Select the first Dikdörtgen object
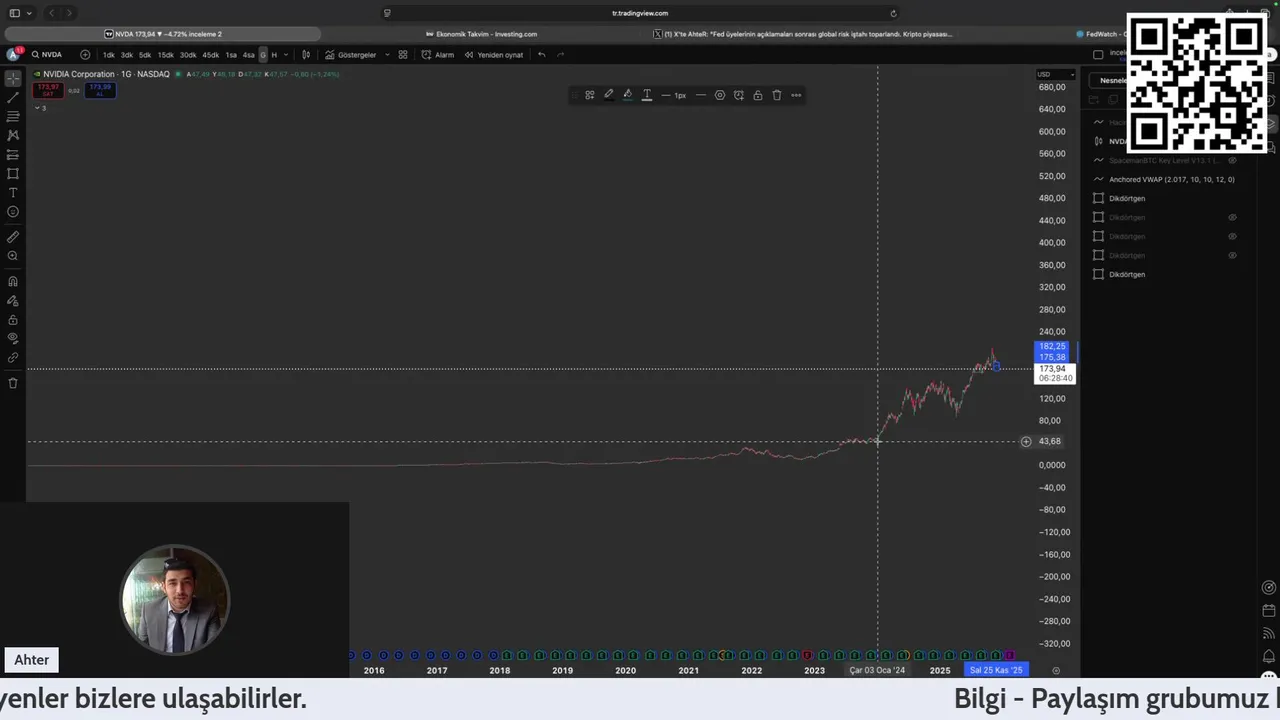 (1127, 198)
